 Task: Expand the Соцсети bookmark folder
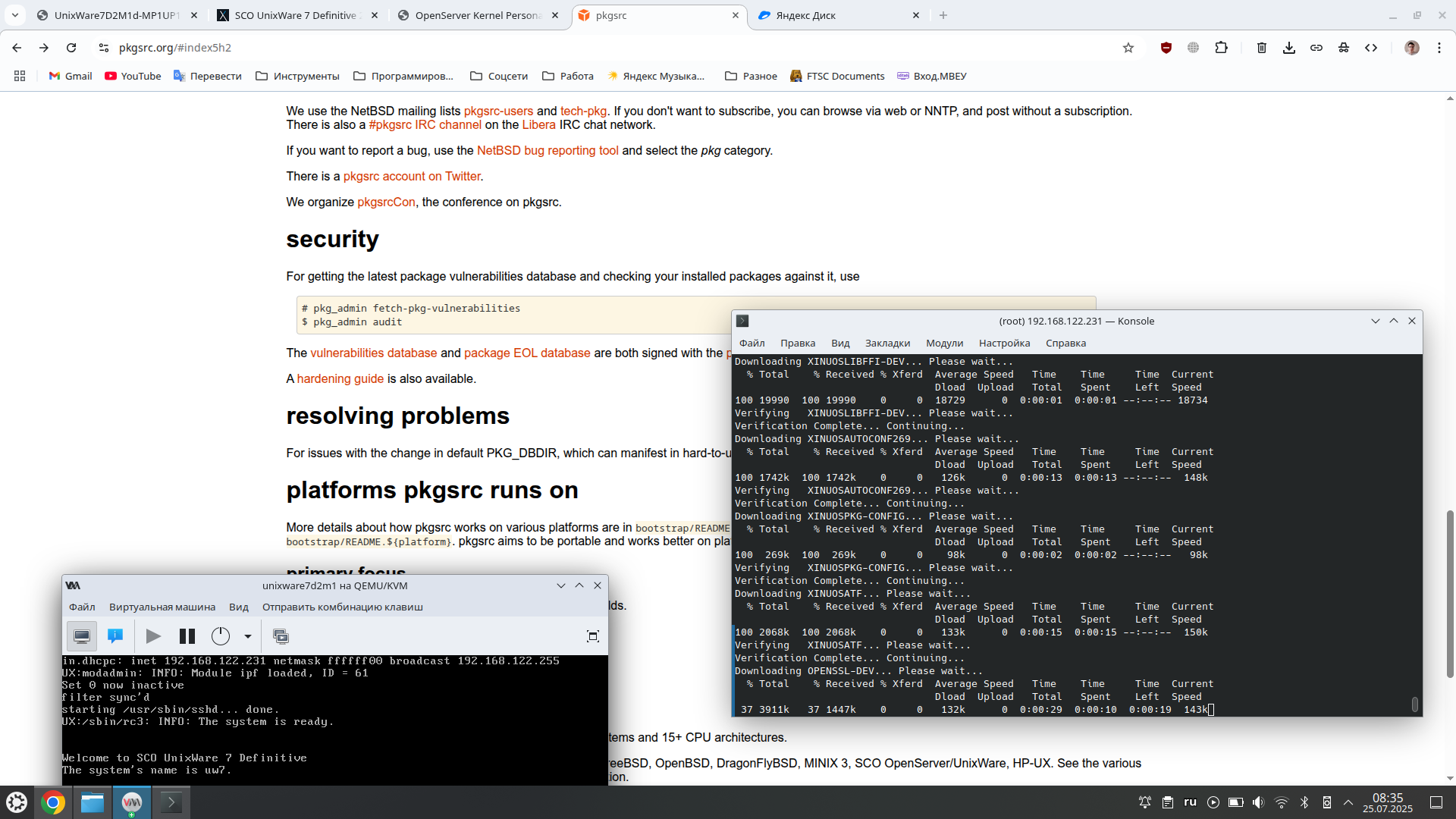pyautogui.click(x=499, y=76)
